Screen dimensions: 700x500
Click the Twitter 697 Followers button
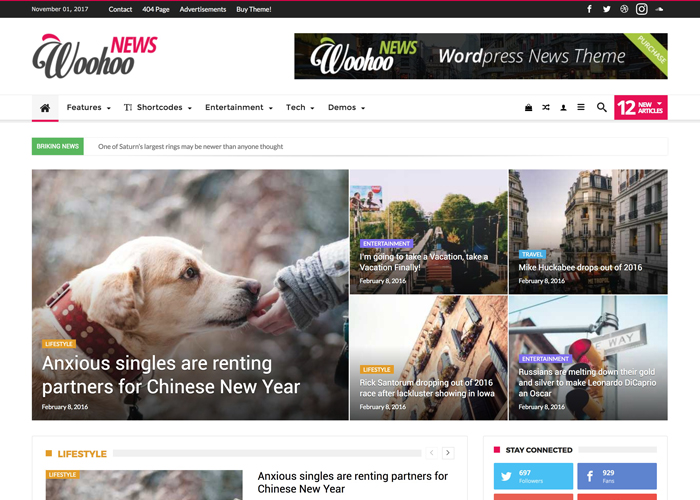[533, 476]
